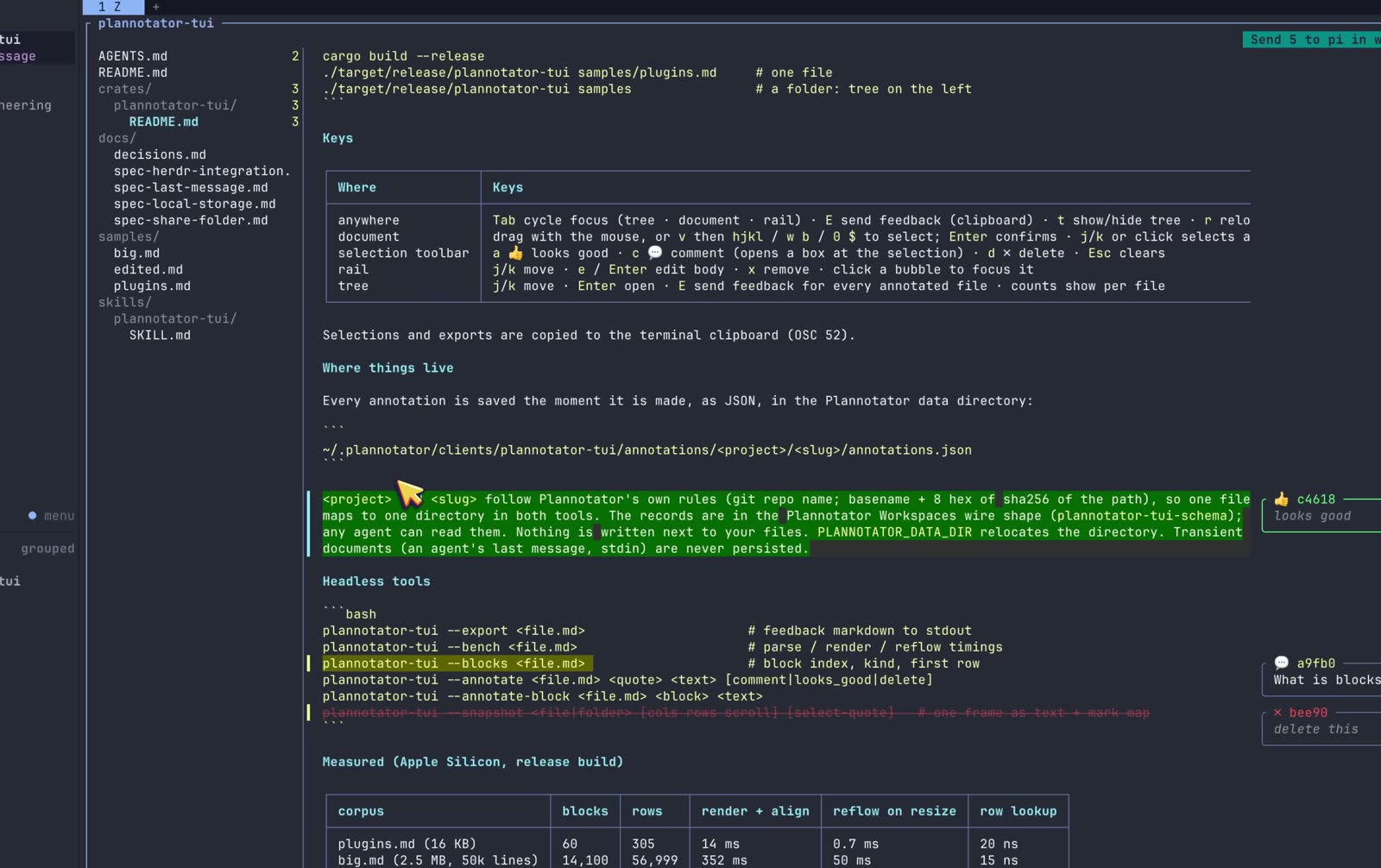Screen dimensions: 1381x868
Task: Collapse plannotator-tui/ folder under skills
Action: (x=175, y=318)
